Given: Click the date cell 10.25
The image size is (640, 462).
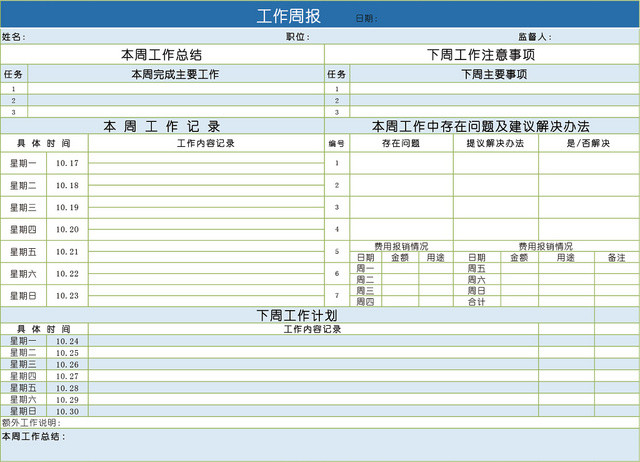Looking at the screenshot, I should 67,353.
